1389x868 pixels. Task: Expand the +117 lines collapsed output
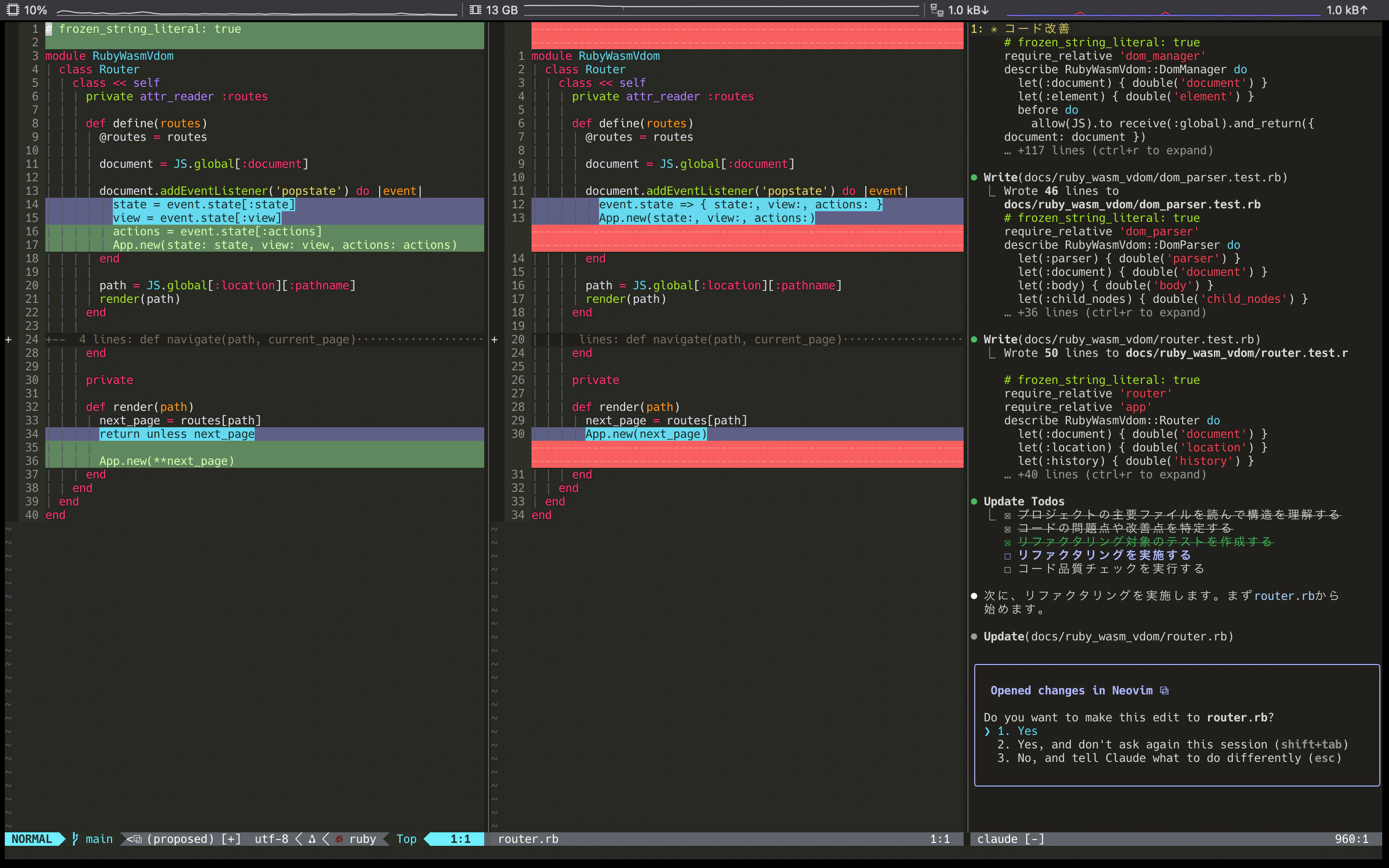pos(1108,150)
